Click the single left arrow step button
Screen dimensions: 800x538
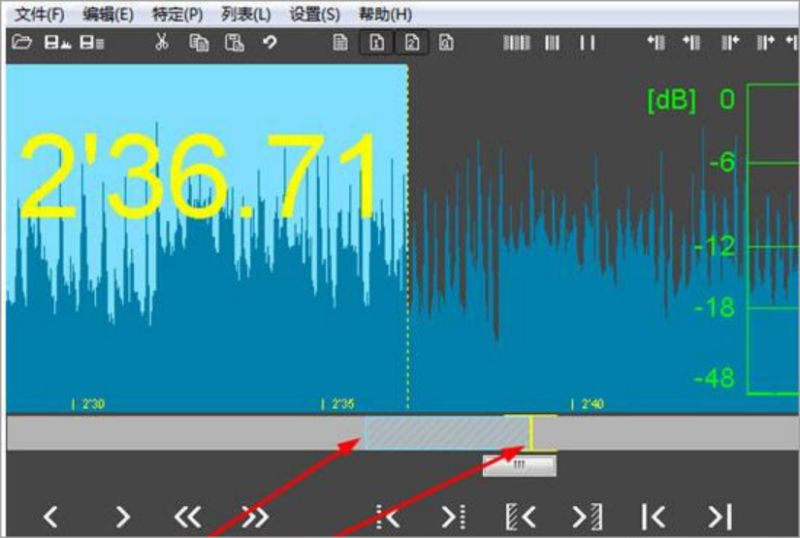(51, 517)
